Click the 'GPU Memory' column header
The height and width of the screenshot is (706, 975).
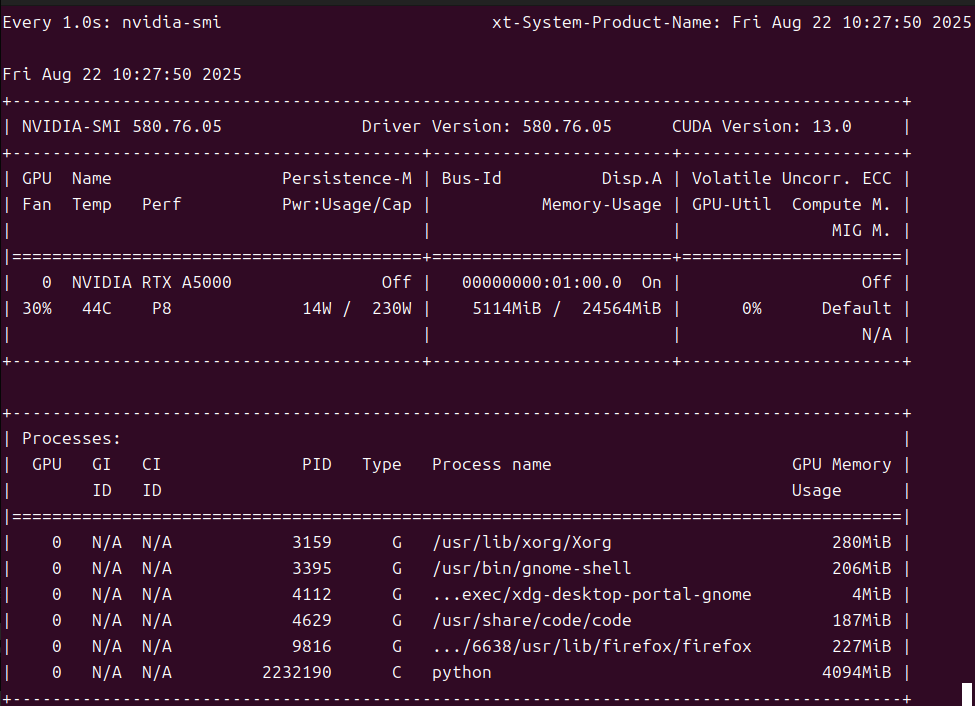point(841,465)
